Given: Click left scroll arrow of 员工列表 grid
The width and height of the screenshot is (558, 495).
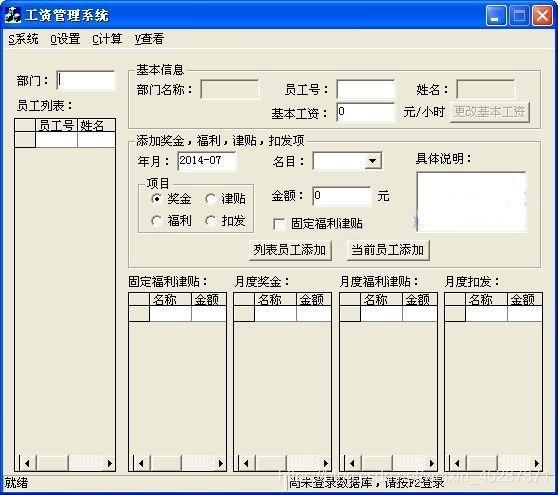Looking at the screenshot, I should pyautogui.click(x=27, y=463).
